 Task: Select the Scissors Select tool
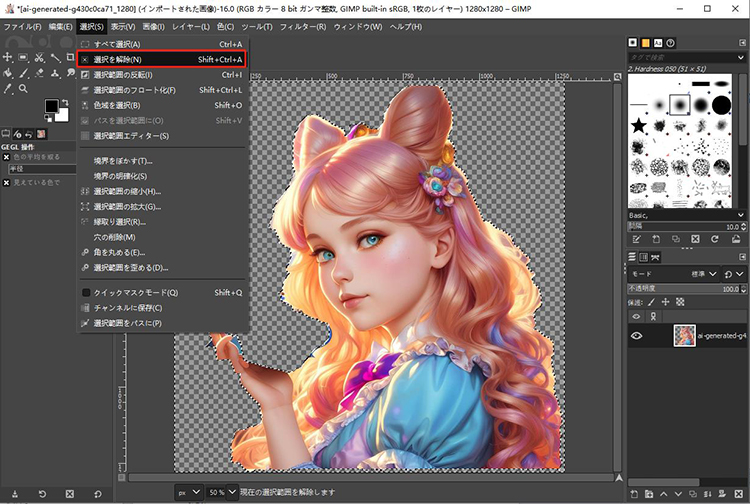point(39,57)
